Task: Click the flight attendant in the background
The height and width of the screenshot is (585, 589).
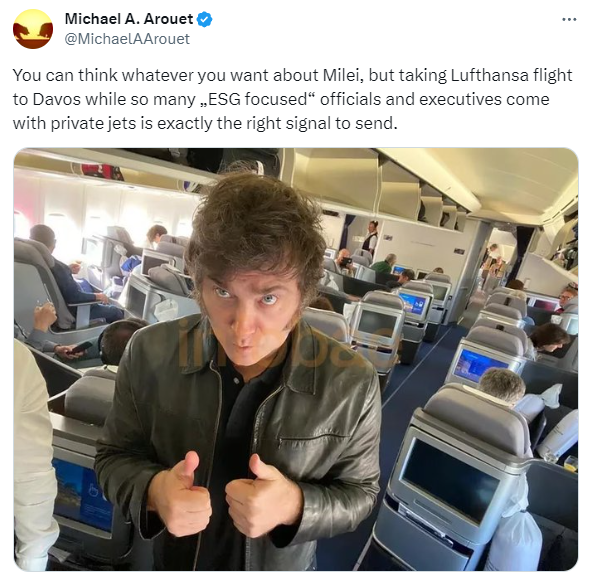Action: pyautogui.click(x=371, y=238)
